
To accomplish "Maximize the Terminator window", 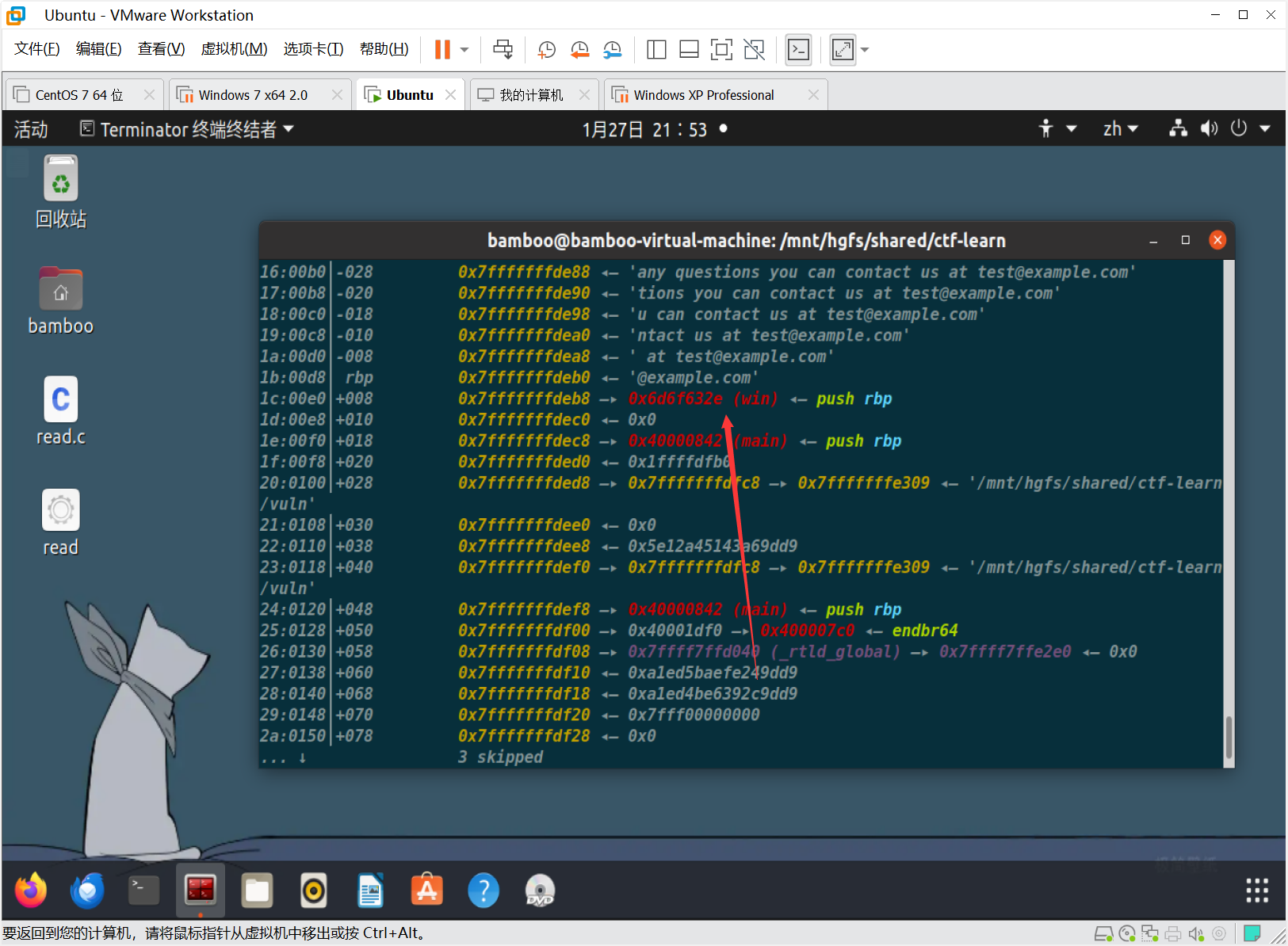I will click(x=1186, y=240).
